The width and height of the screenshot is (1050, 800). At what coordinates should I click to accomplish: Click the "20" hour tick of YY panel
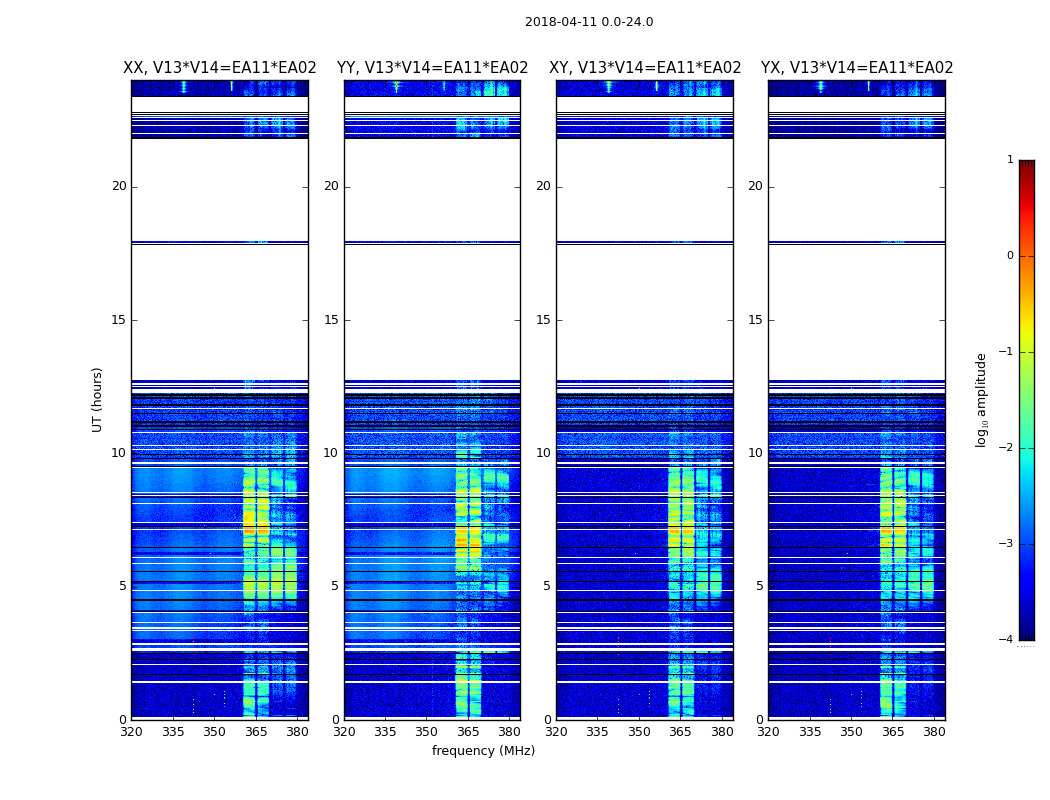coord(331,186)
